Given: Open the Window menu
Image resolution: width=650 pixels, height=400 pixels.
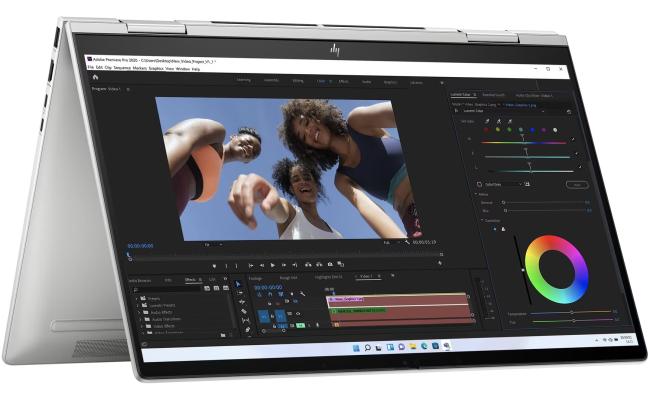Looking at the screenshot, I should 182,69.
